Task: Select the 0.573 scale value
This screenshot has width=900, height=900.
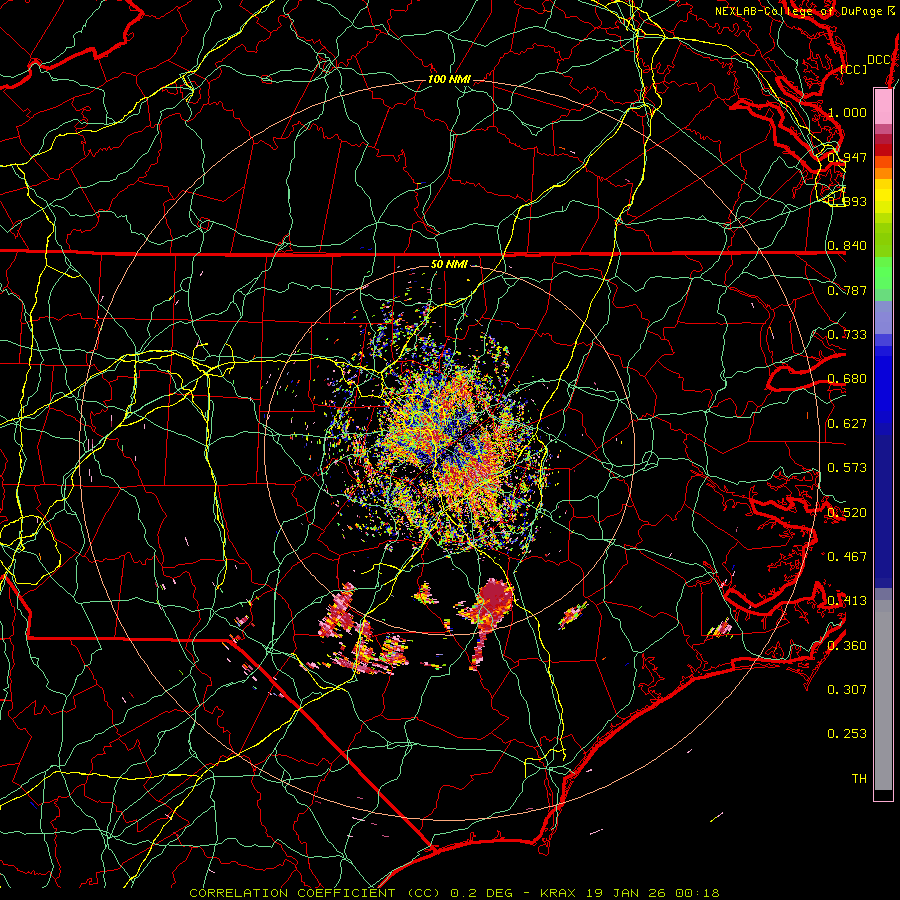Action: (847, 468)
